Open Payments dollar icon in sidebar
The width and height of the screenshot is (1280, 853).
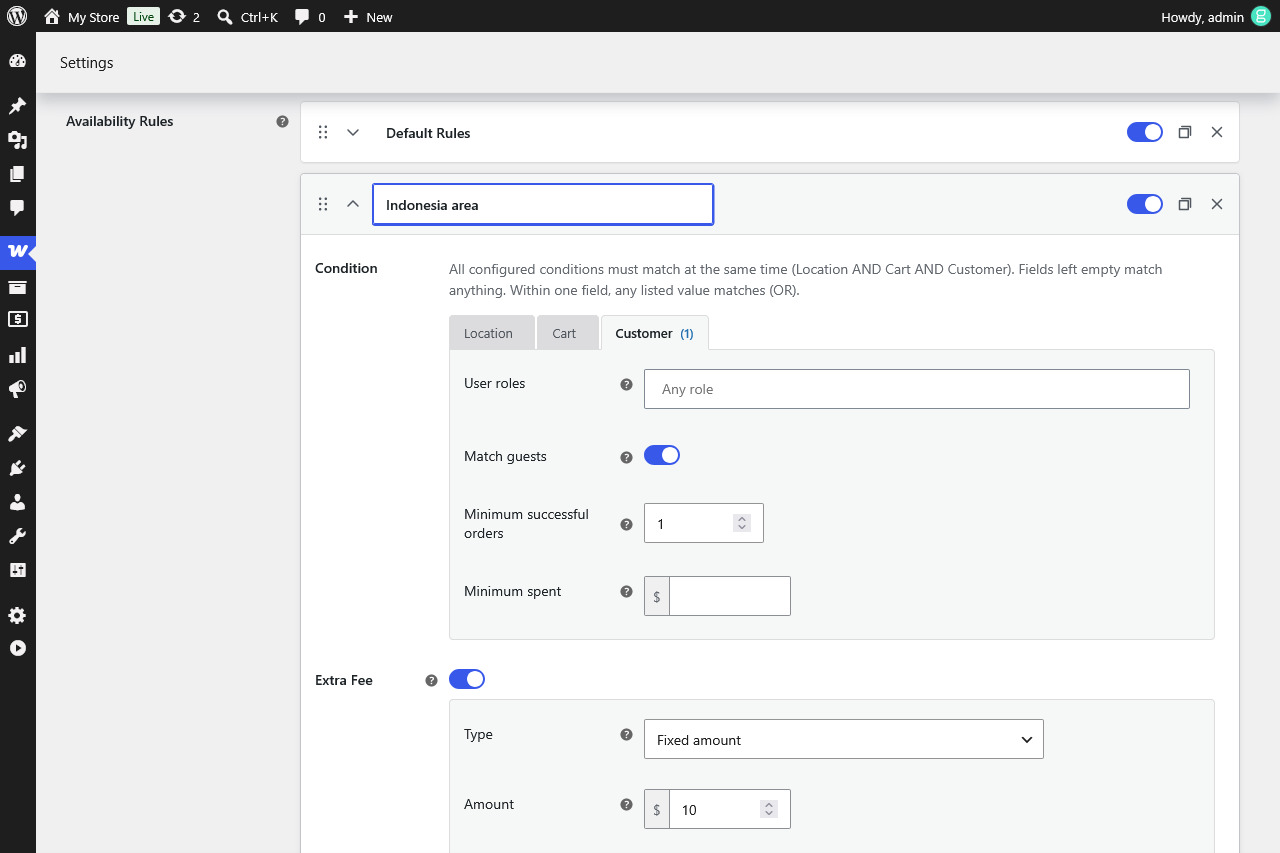pos(17,320)
